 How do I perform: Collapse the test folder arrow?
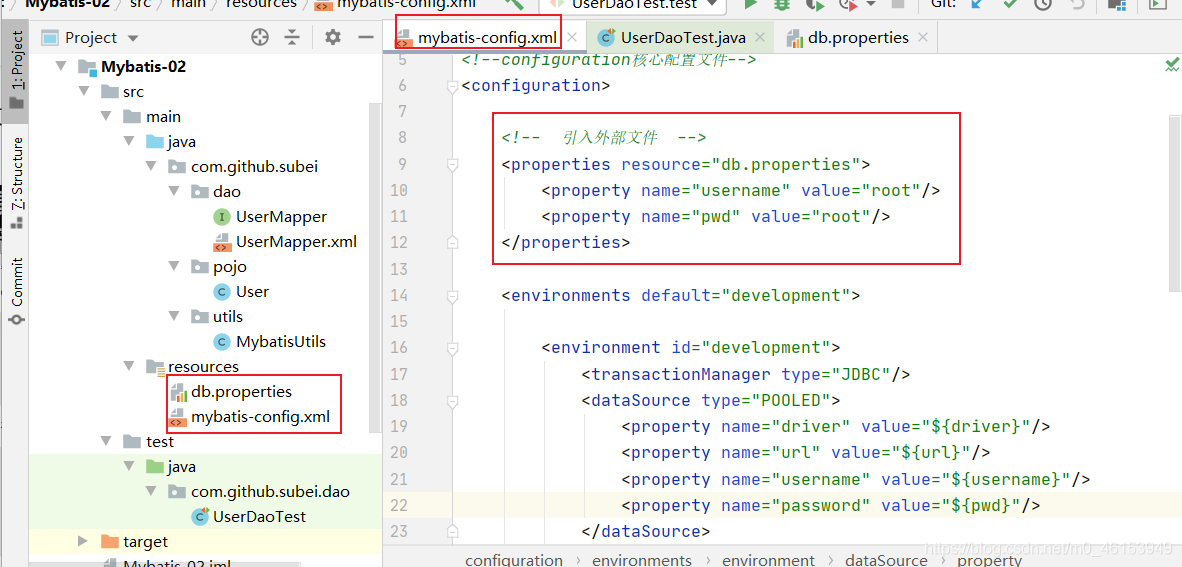[x=106, y=442]
